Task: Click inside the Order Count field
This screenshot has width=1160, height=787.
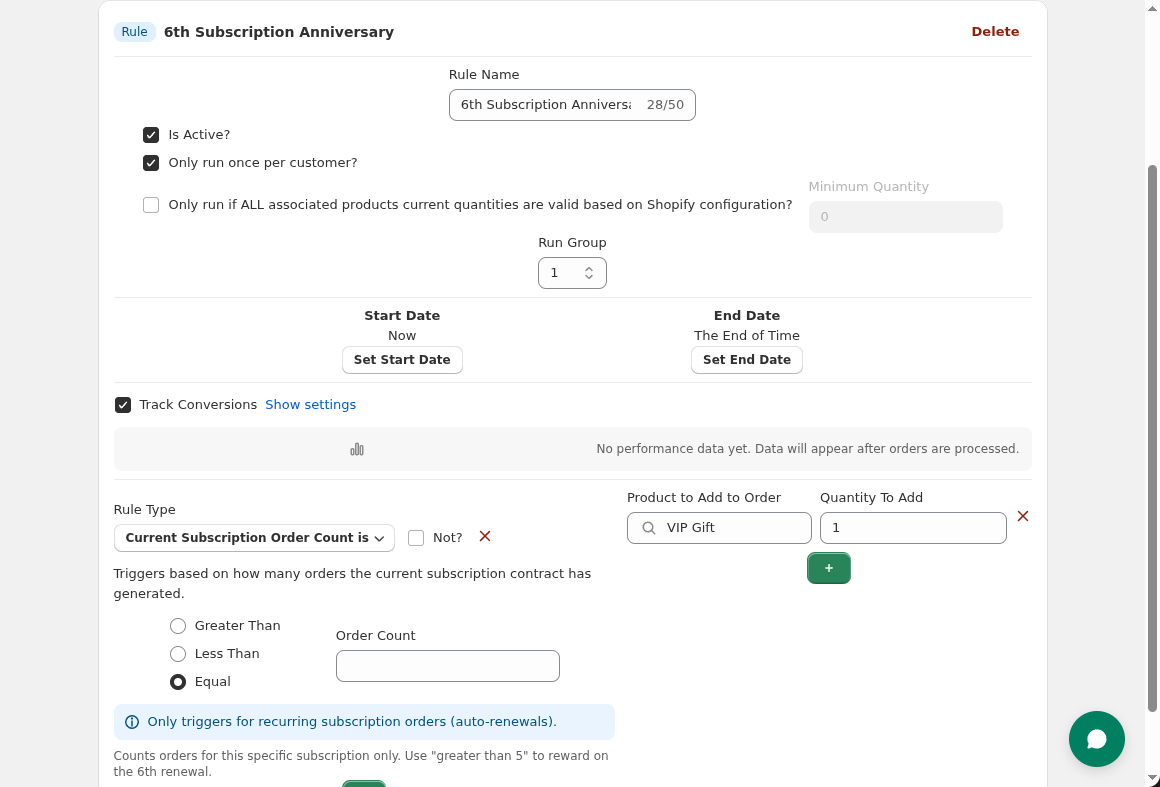Action: [x=447, y=665]
